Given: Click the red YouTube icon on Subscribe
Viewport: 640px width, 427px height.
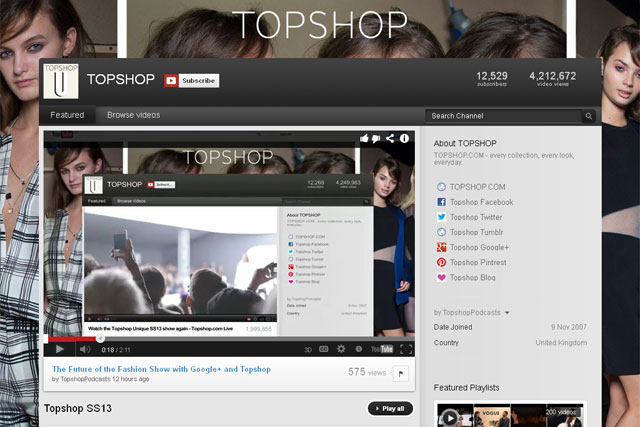Looking at the screenshot, I should pos(171,80).
